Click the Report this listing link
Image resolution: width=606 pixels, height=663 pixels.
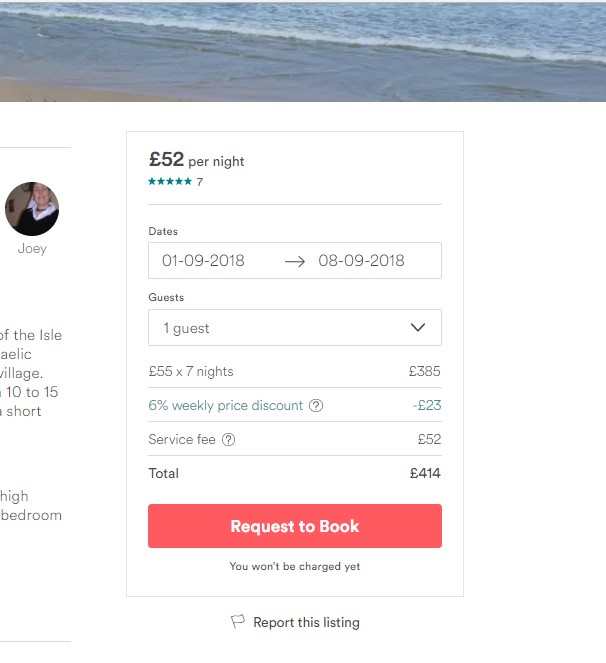(306, 622)
